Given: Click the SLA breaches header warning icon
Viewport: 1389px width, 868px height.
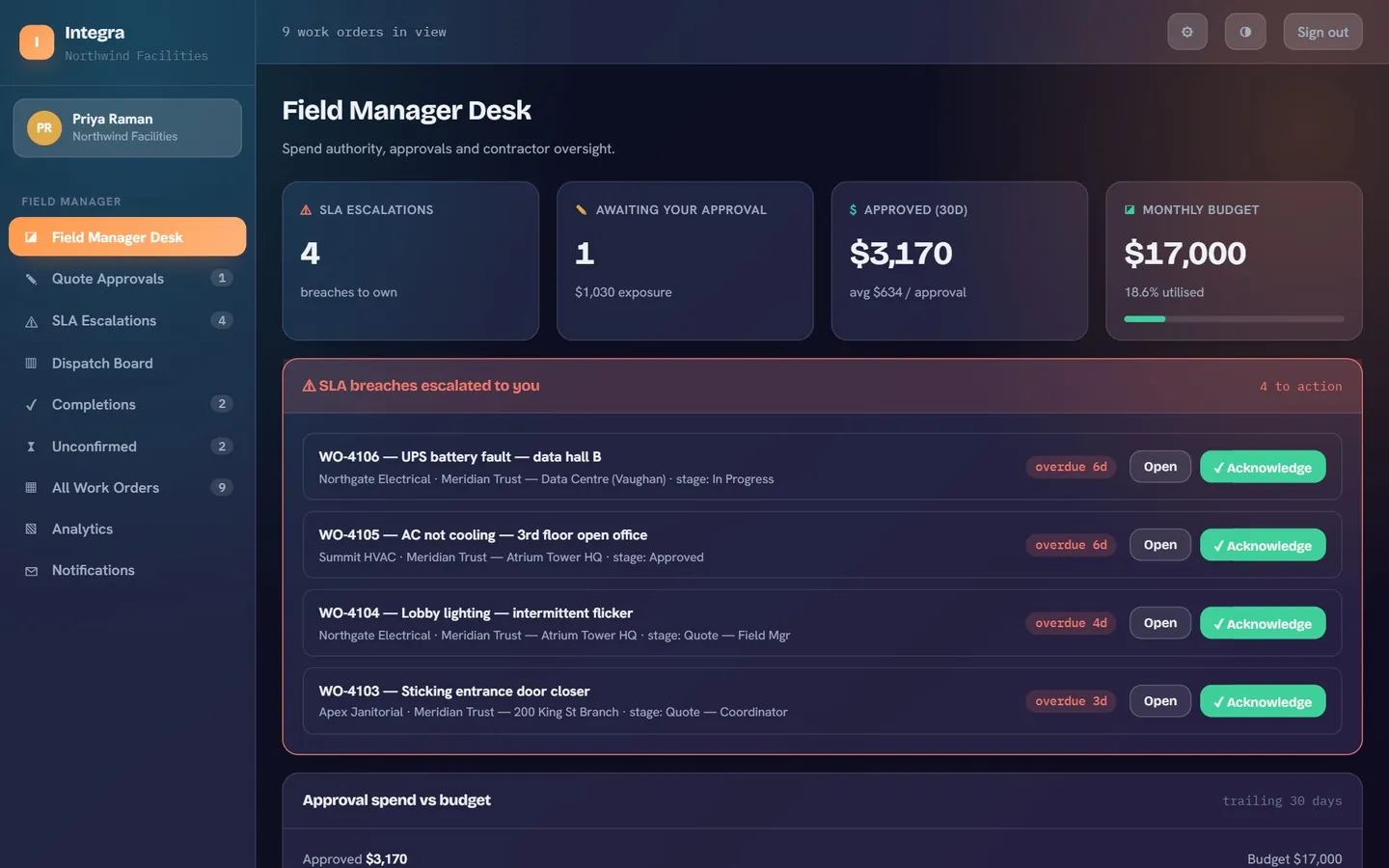Looking at the screenshot, I should click(x=310, y=386).
